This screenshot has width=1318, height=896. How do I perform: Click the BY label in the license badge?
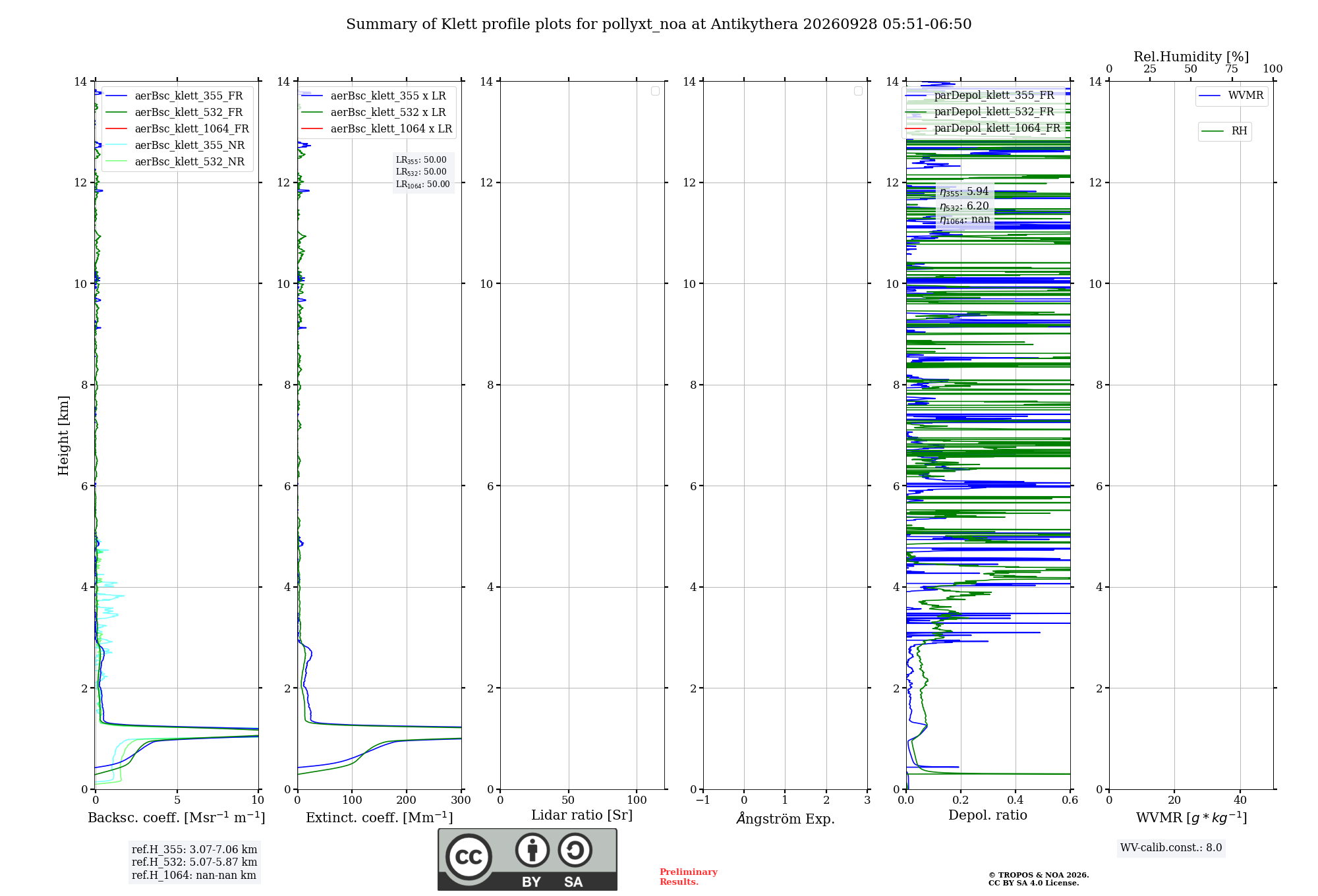[531, 882]
